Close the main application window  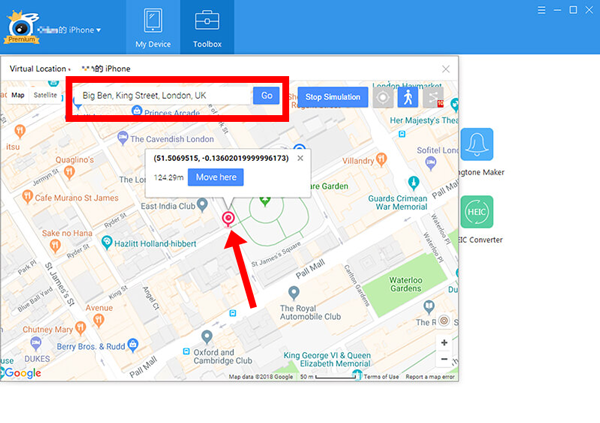tap(589, 10)
